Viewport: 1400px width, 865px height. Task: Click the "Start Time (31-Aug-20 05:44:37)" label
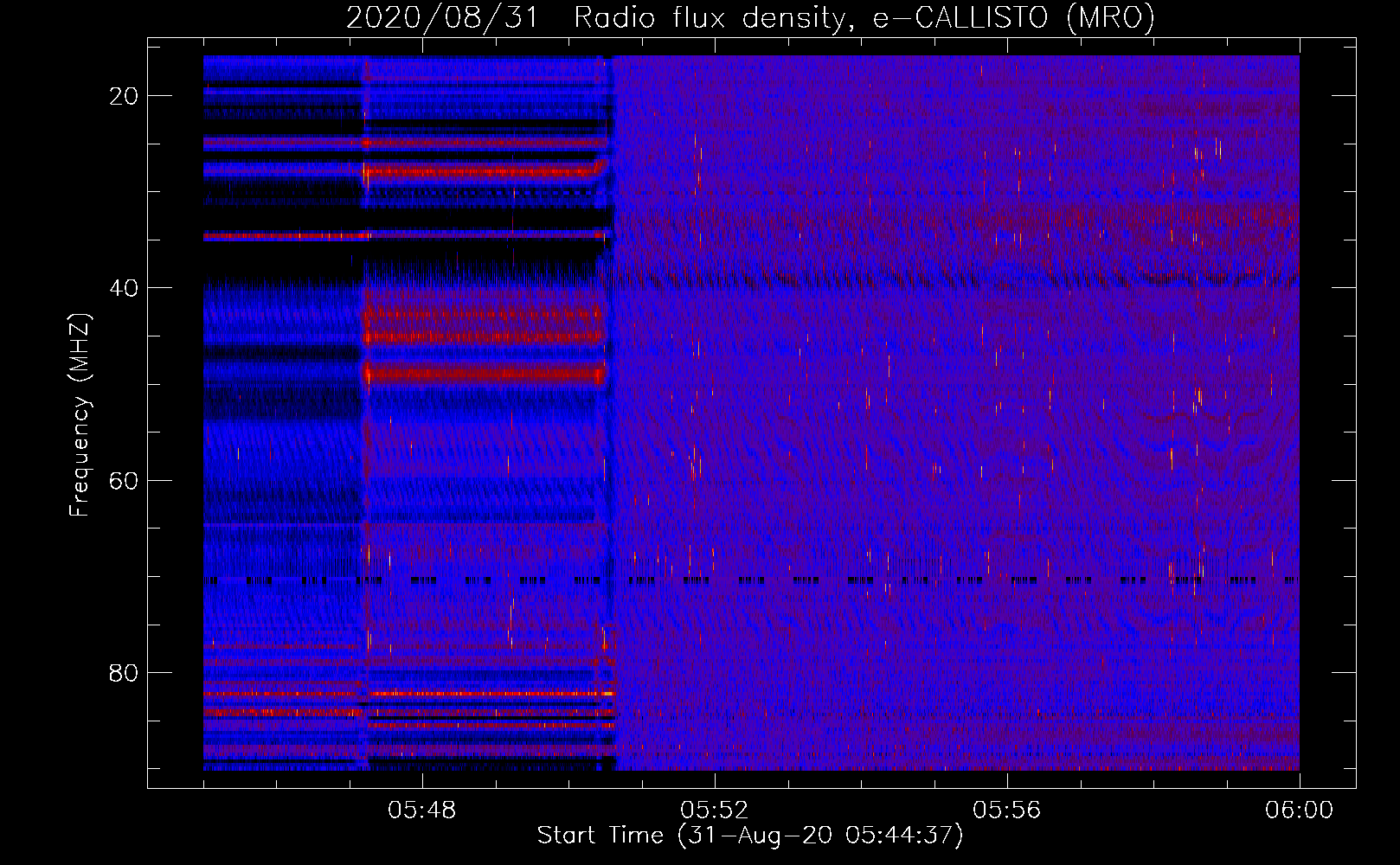pyautogui.click(x=750, y=836)
